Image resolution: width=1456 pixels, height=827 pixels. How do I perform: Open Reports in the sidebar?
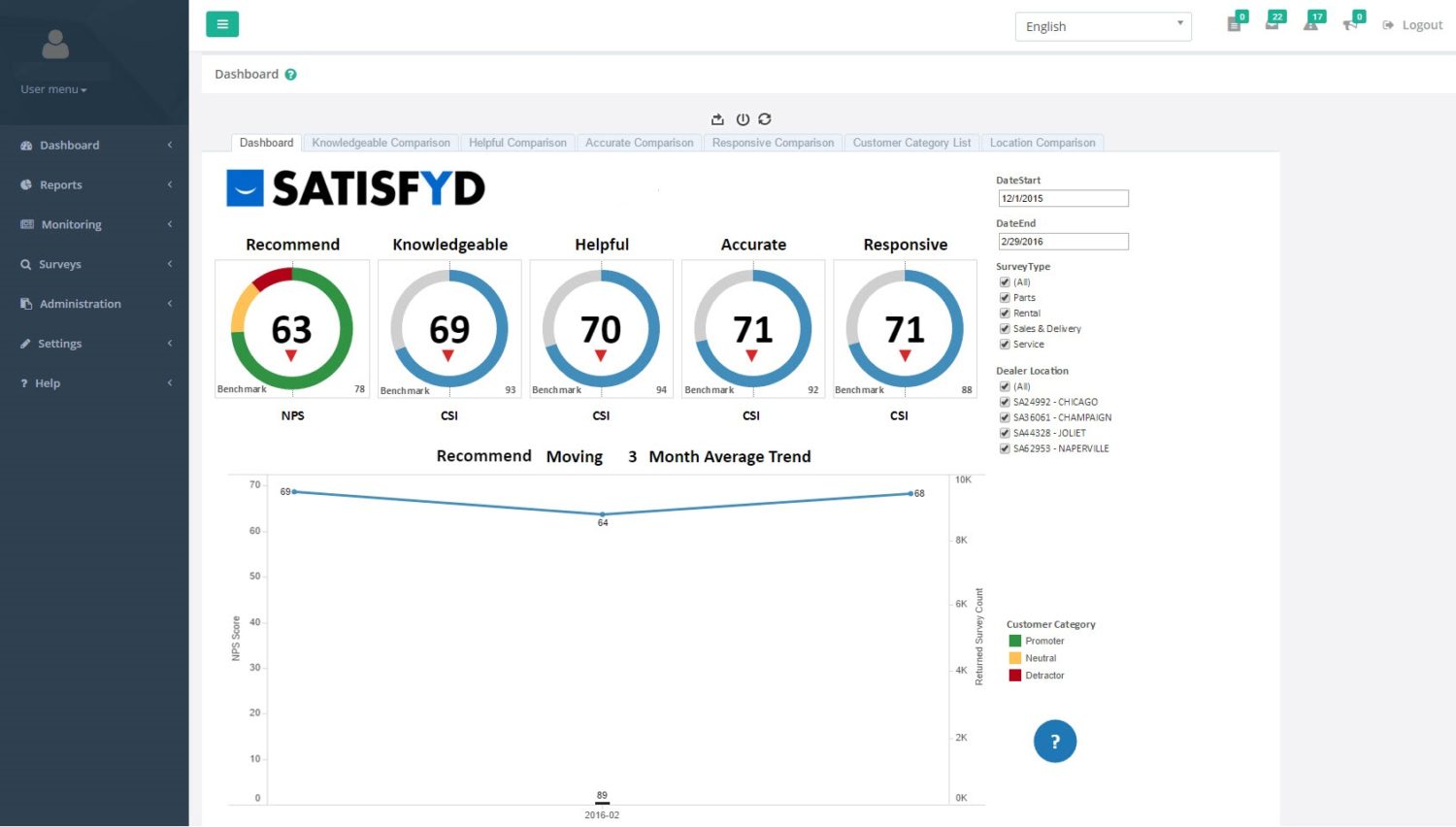coord(61,184)
